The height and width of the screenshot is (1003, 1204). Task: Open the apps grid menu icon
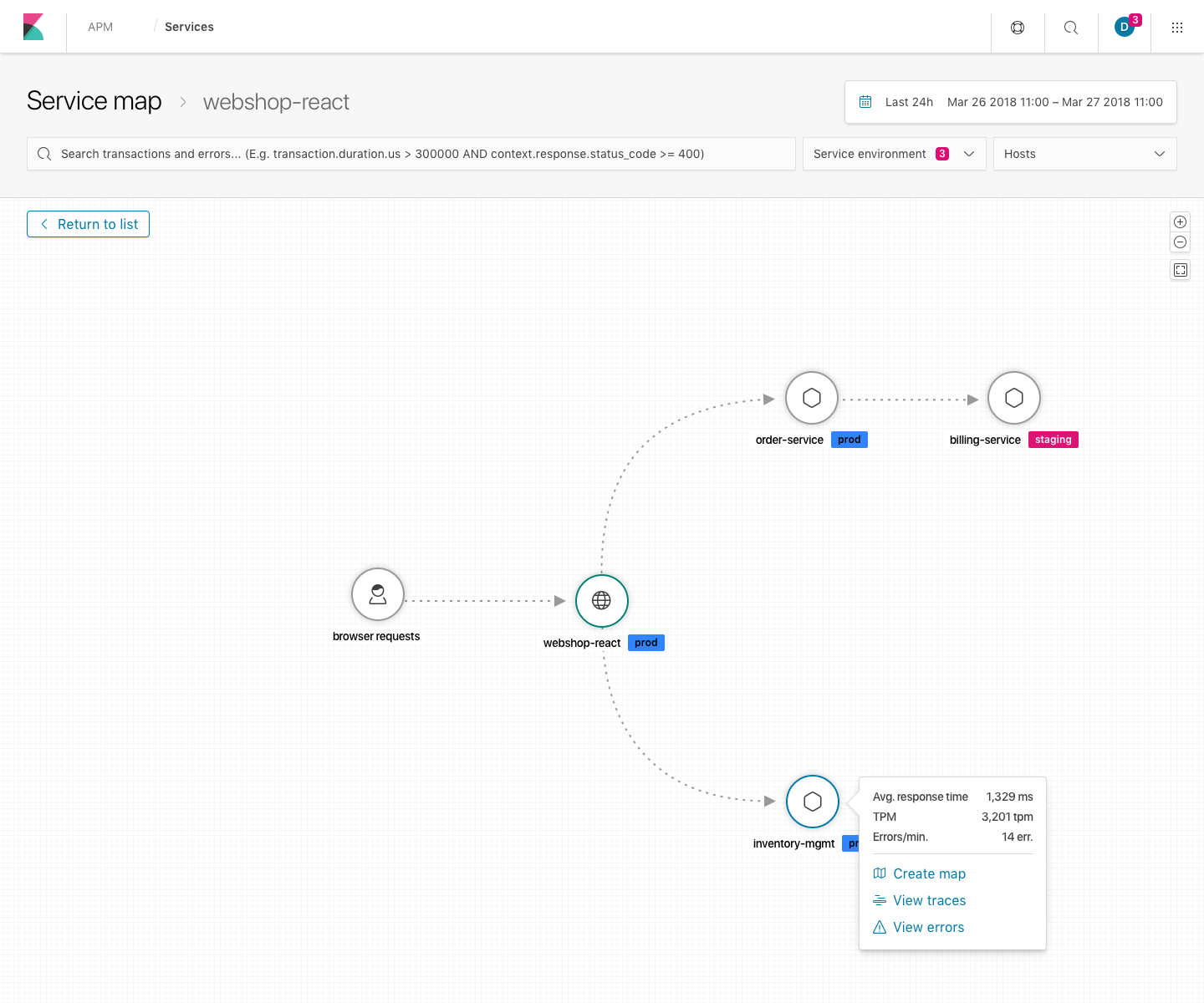pos(1177,28)
